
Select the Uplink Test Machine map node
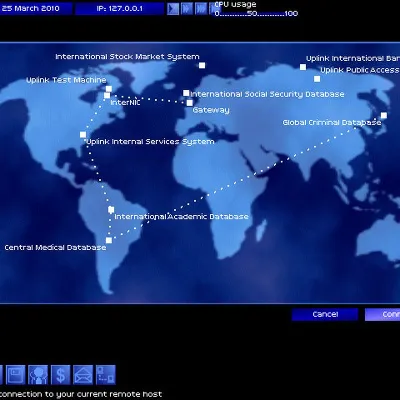109,89
